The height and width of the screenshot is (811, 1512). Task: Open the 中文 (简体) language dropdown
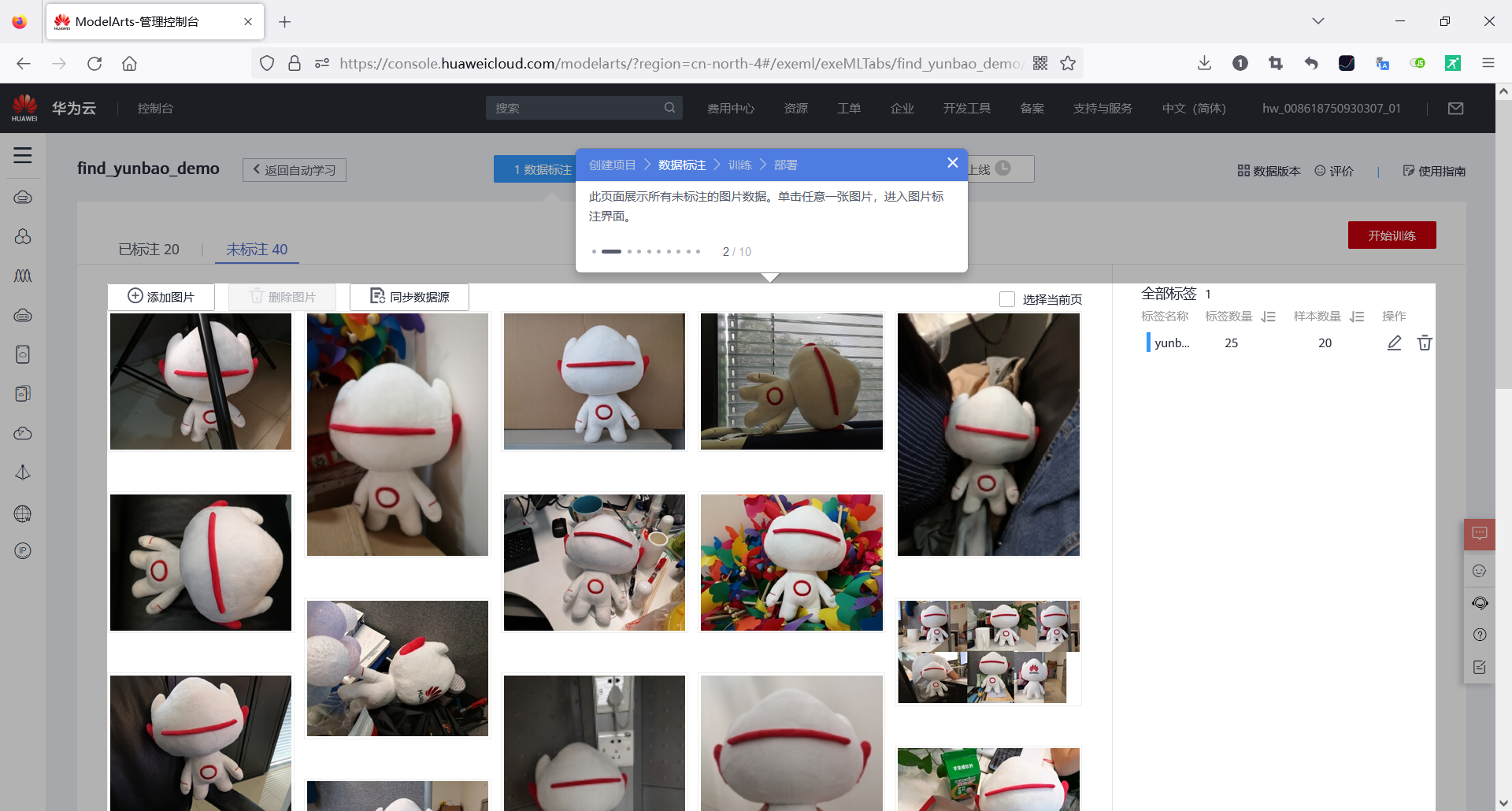click(x=1194, y=109)
